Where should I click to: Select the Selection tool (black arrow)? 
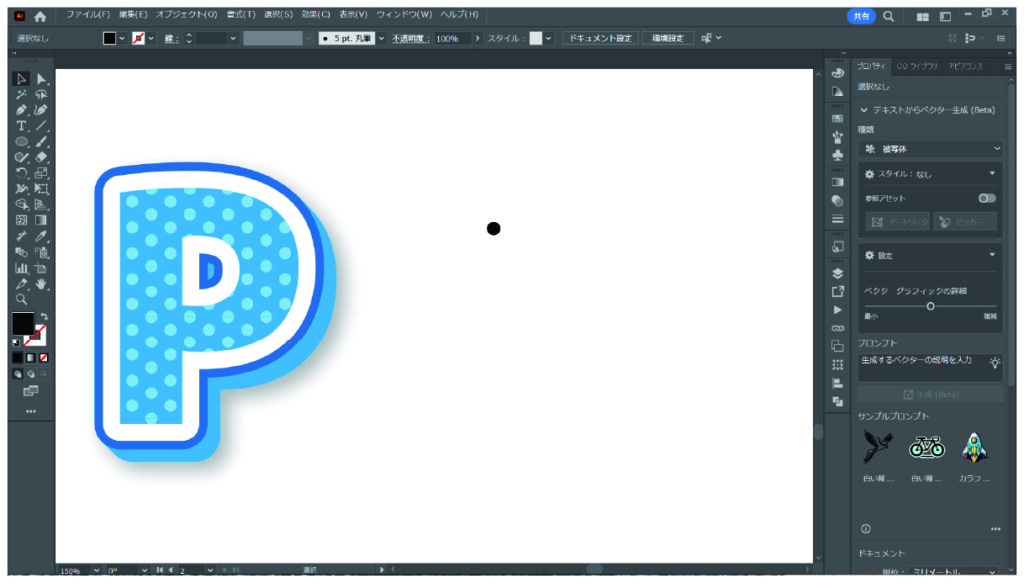(21, 79)
